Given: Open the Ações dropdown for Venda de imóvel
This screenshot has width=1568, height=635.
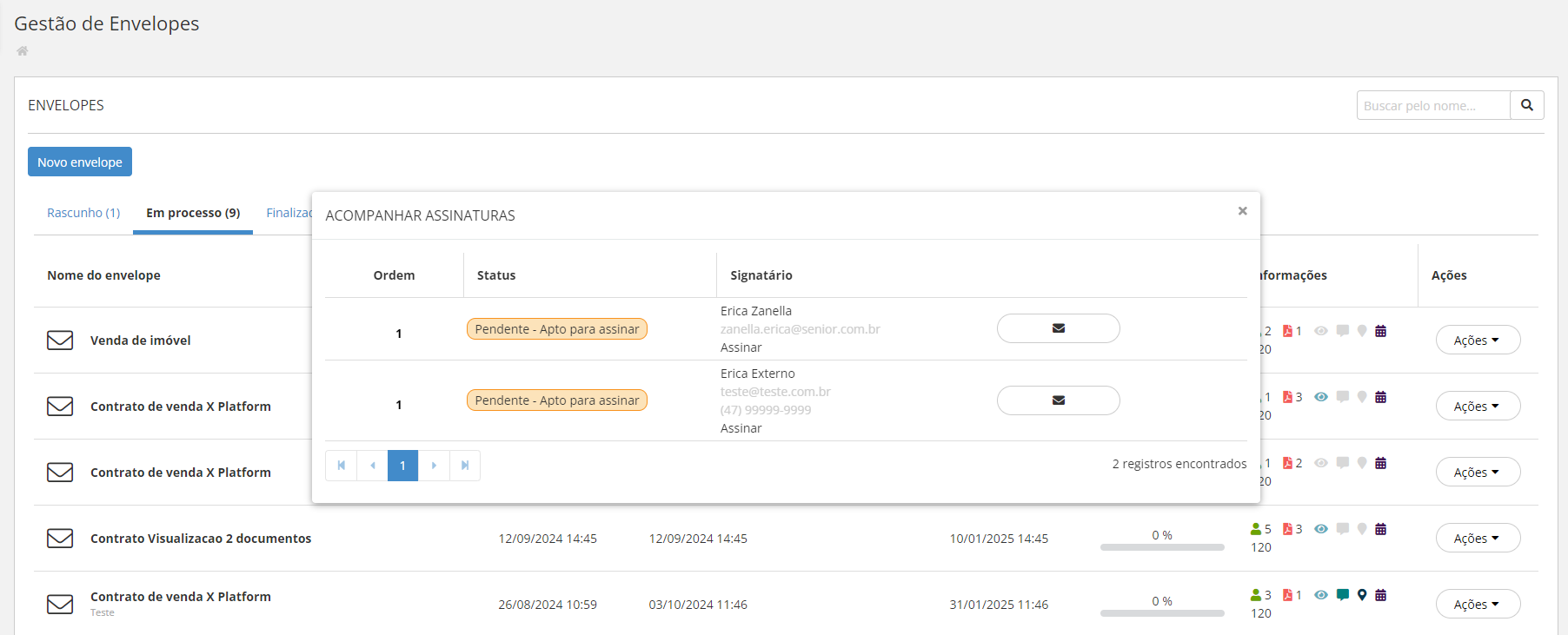Looking at the screenshot, I should click(1477, 341).
